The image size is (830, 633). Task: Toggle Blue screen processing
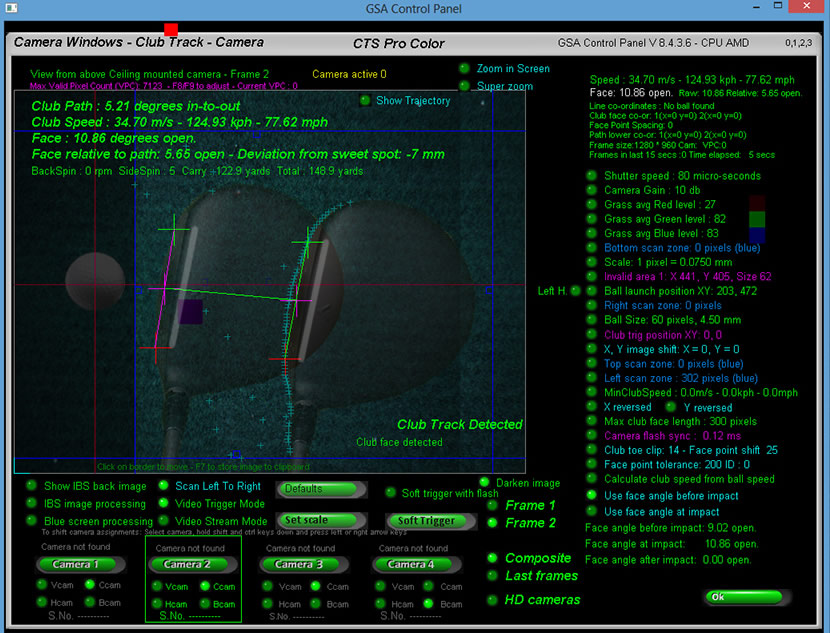pos(31,520)
